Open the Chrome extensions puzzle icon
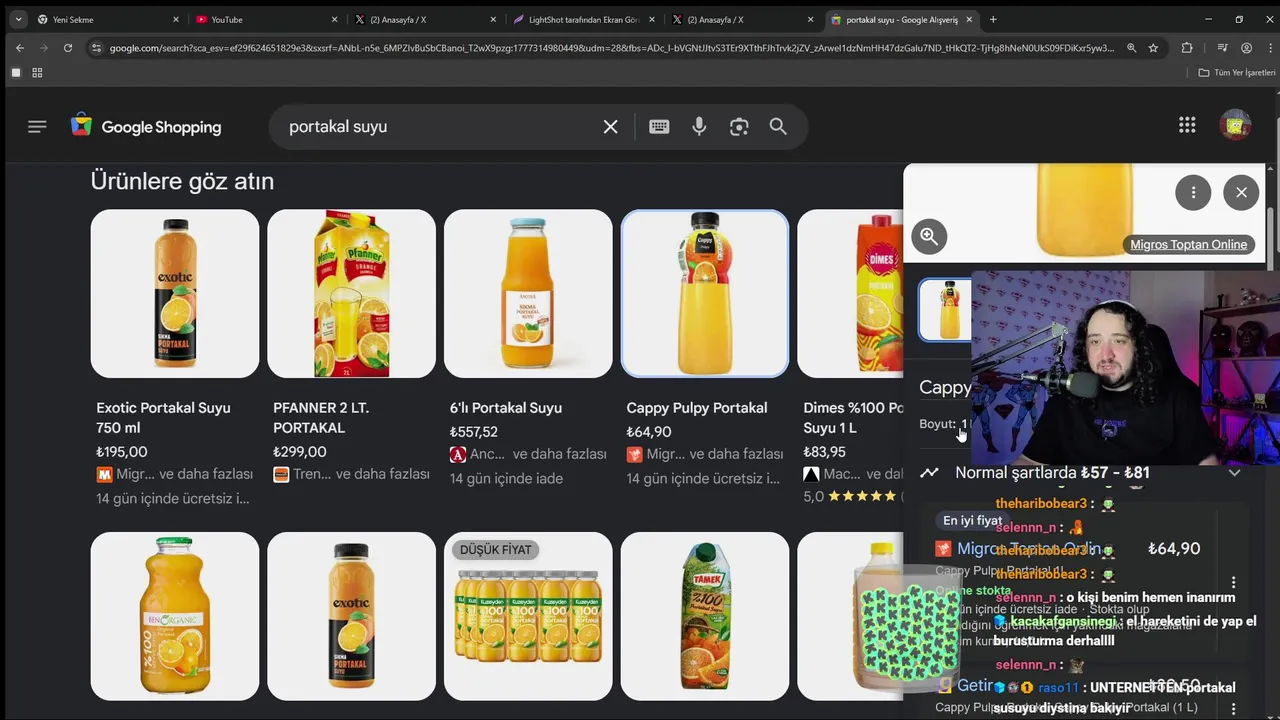1280x720 pixels. coord(1187,48)
